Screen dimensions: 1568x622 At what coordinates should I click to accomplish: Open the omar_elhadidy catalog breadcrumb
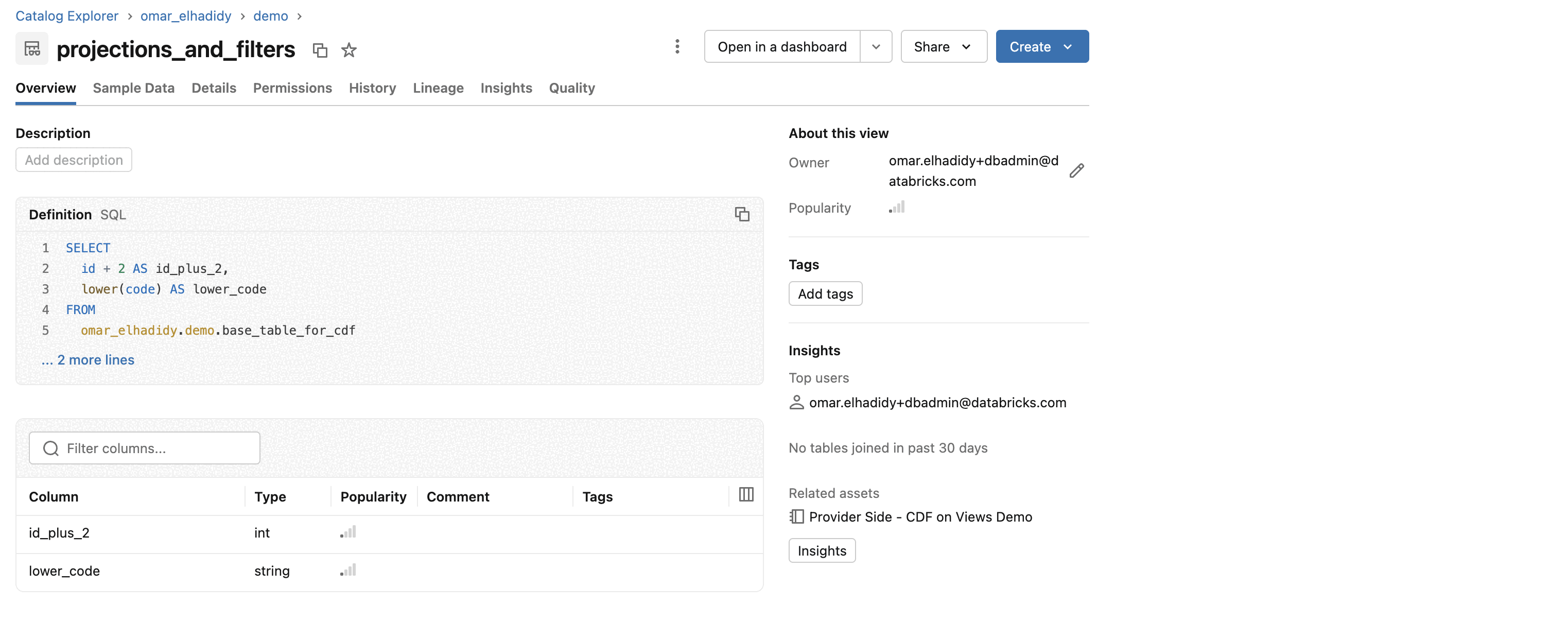point(186,16)
